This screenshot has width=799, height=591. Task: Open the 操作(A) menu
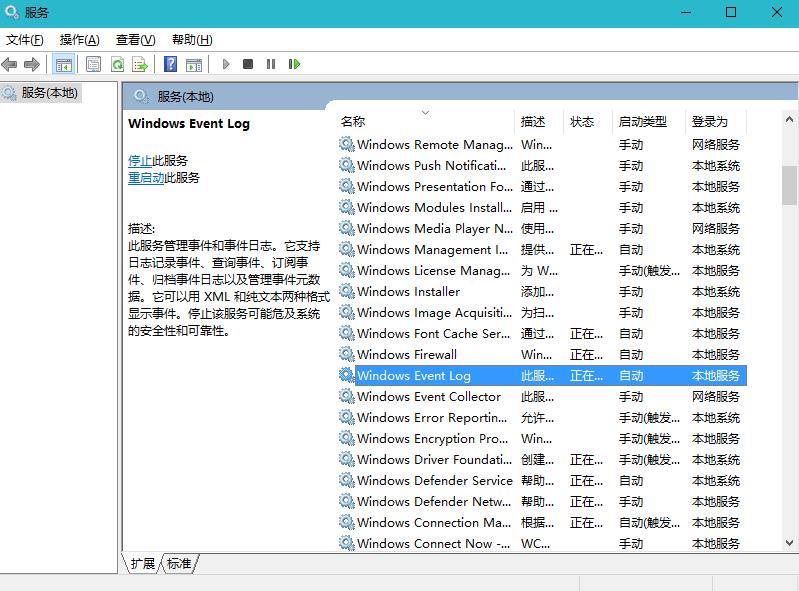coord(79,40)
